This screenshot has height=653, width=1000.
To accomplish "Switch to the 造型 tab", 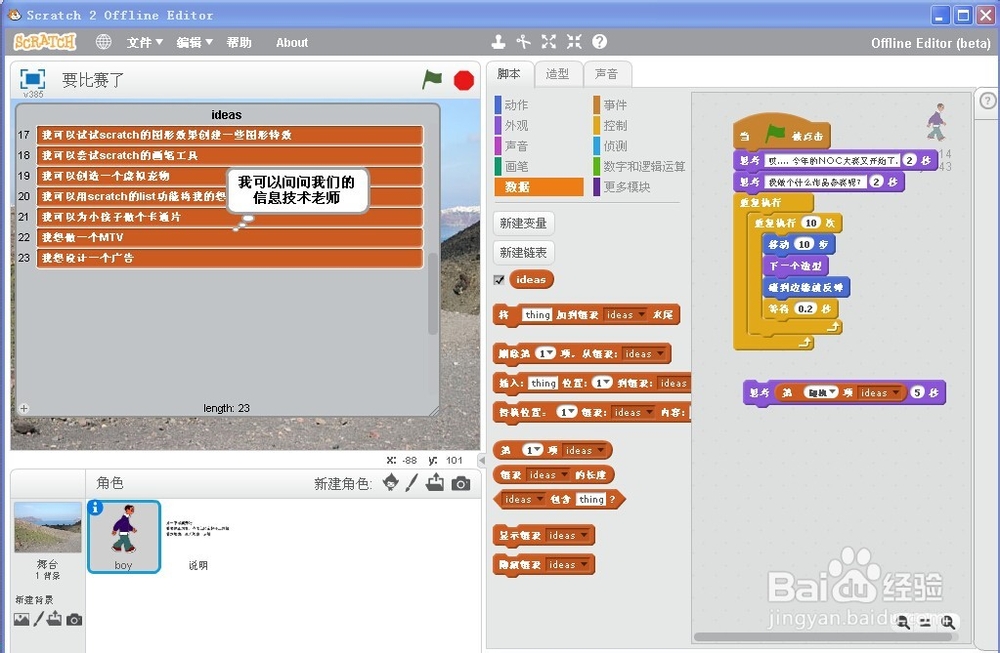I will pyautogui.click(x=558, y=73).
